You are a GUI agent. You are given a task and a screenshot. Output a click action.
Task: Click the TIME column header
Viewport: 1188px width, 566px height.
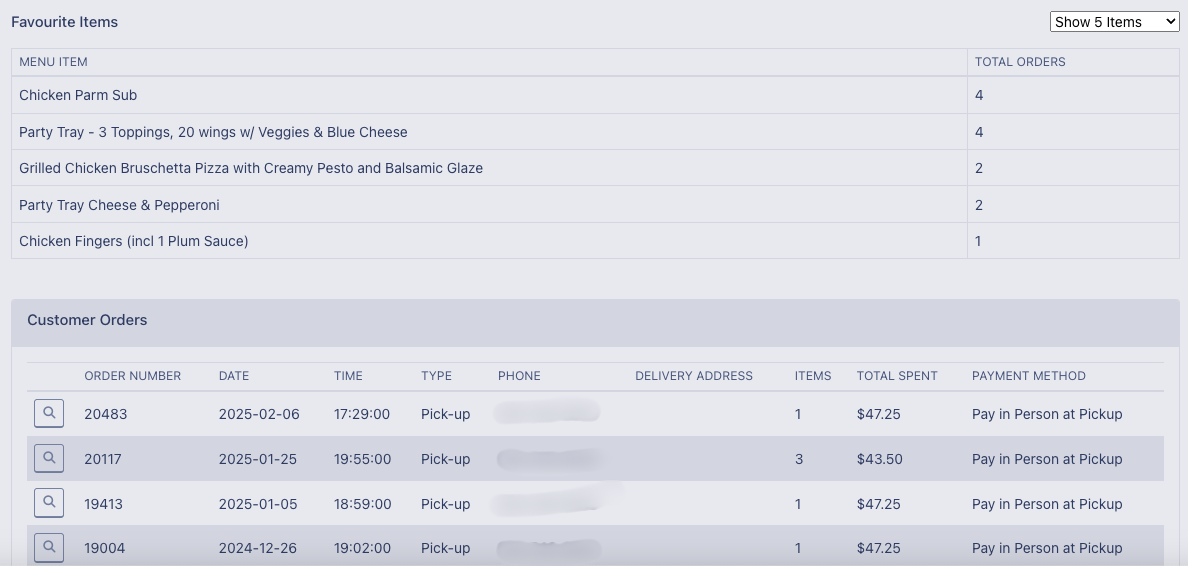pyautogui.click(x=348, y=376)
